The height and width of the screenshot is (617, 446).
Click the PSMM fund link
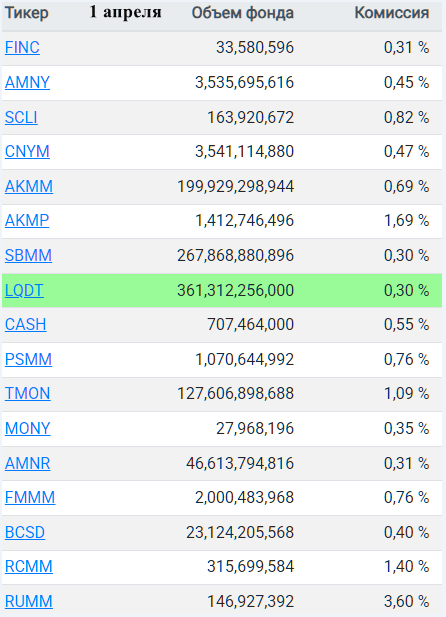pos(28,359)
